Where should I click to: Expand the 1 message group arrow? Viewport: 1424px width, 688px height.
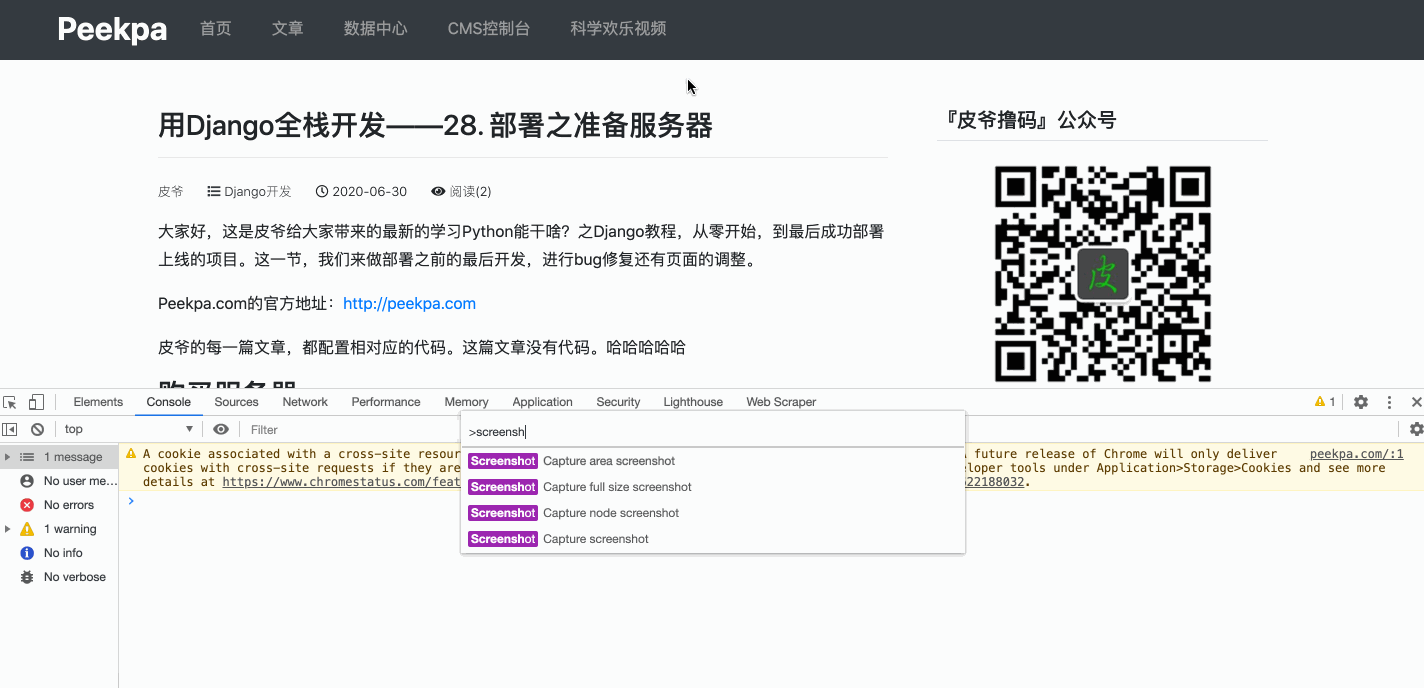pos(8,457)
